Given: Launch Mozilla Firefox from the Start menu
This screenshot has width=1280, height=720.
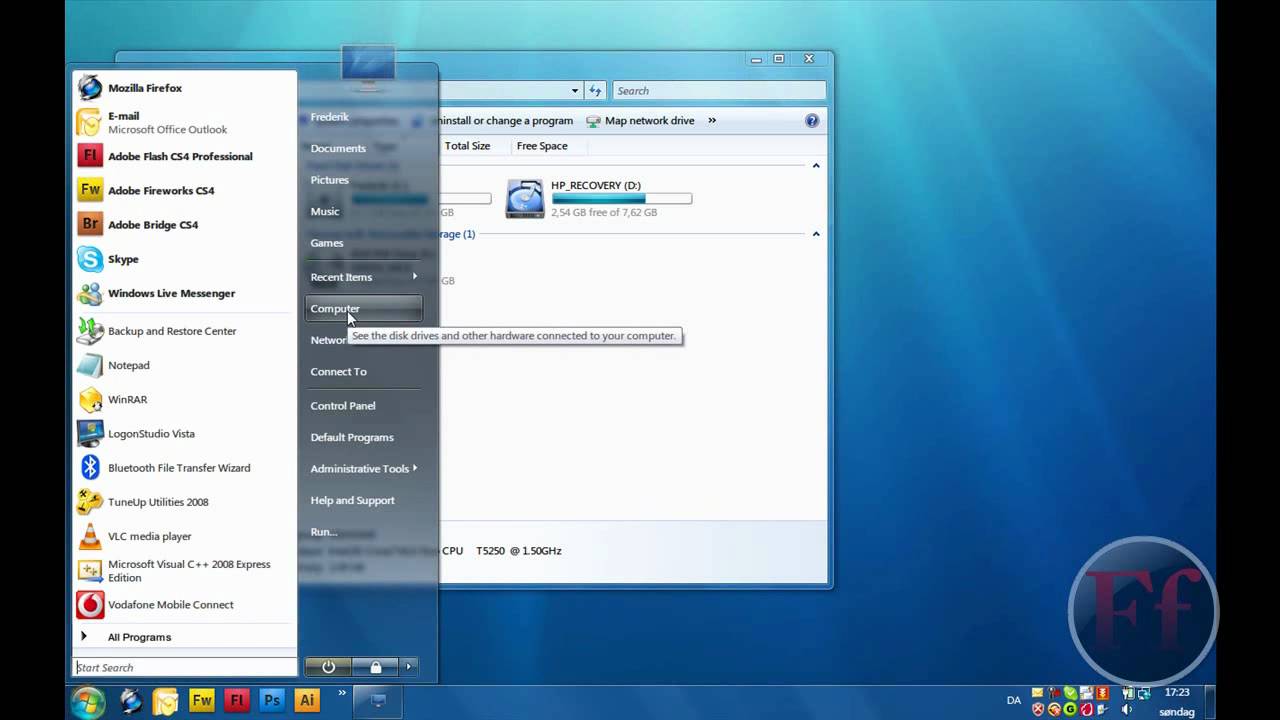Looking at the screenshot, I should click(x=185, y=88).
